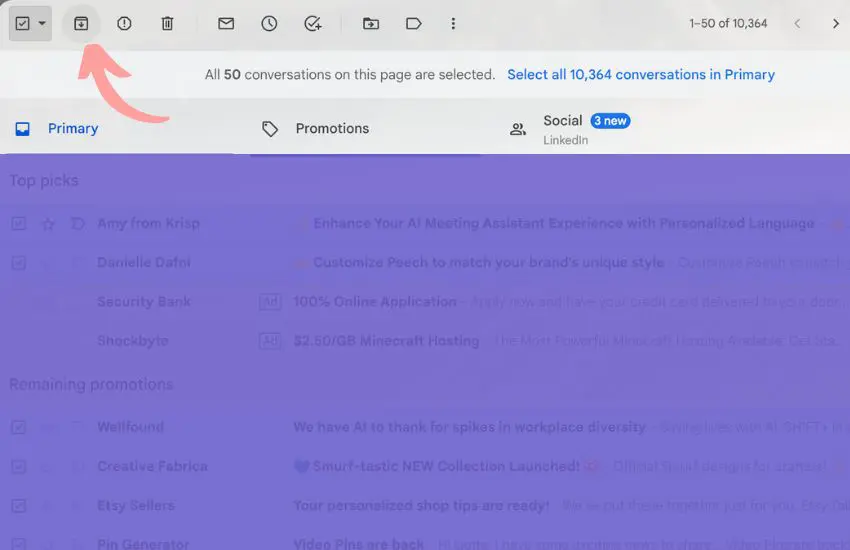The width and height of the screenshot is (850, 550).
Task: Open the Danielle Dafni email about customizing Peech
Action: [425, 263]
